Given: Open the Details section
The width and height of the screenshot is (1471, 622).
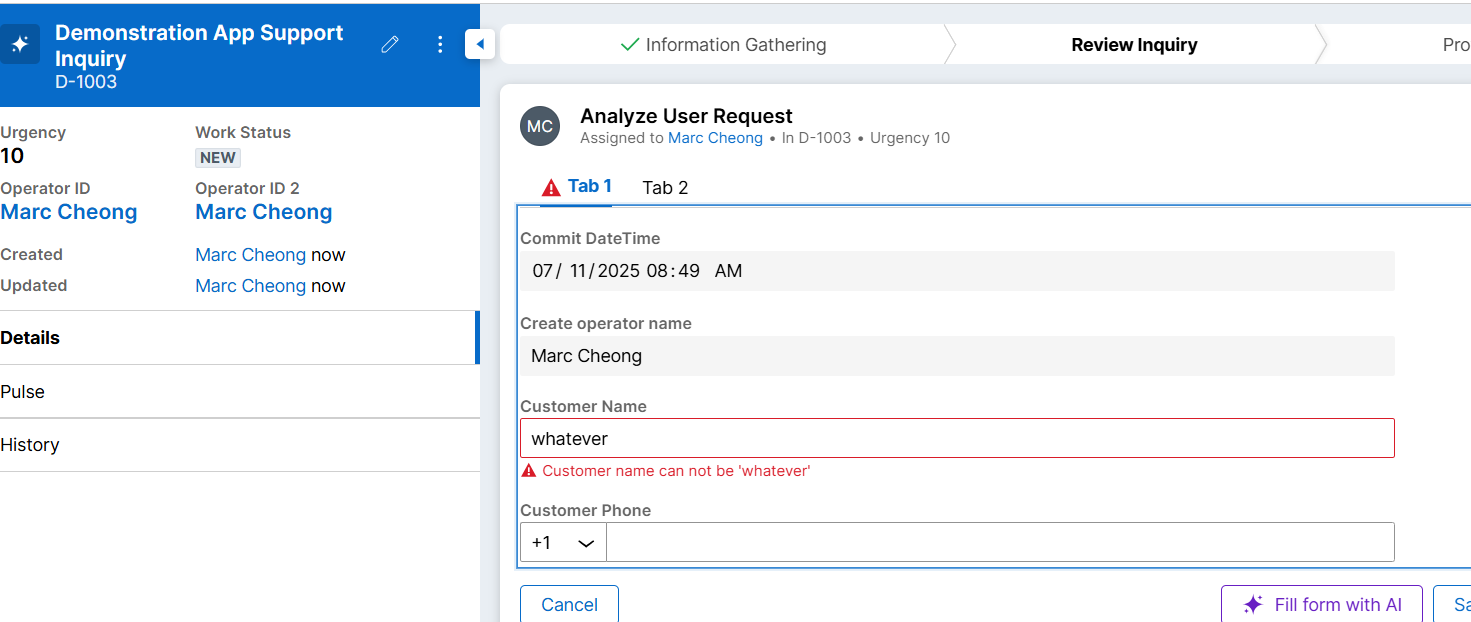Looking at the screenshot, I should (x=238, y=338).
